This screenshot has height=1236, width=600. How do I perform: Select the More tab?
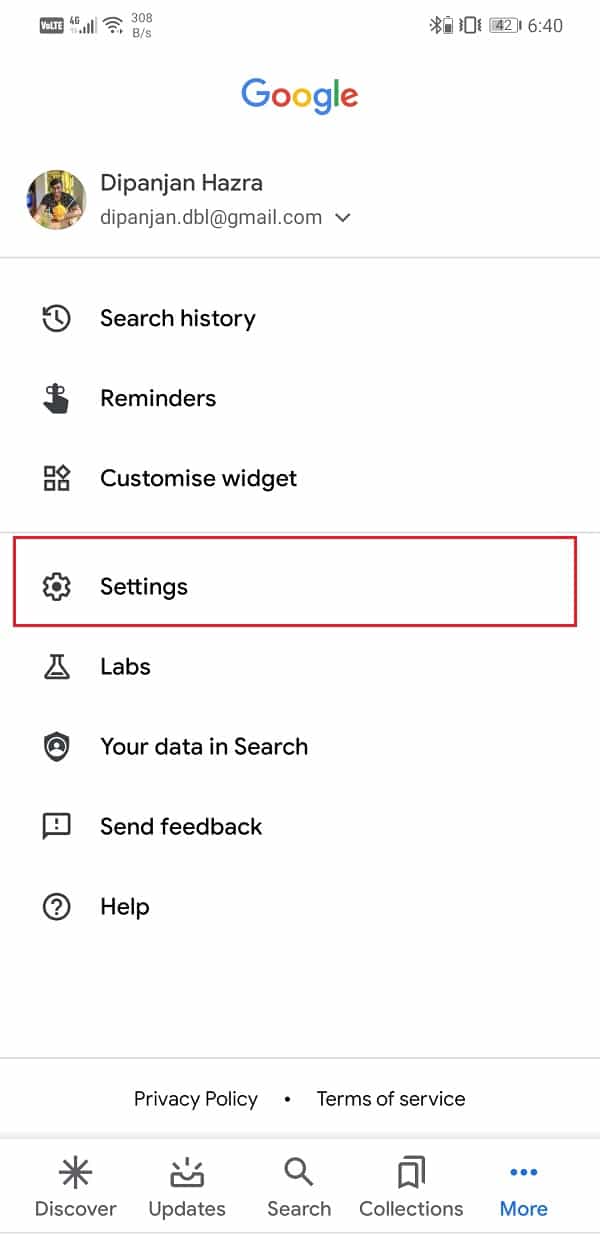(524, 1187)
